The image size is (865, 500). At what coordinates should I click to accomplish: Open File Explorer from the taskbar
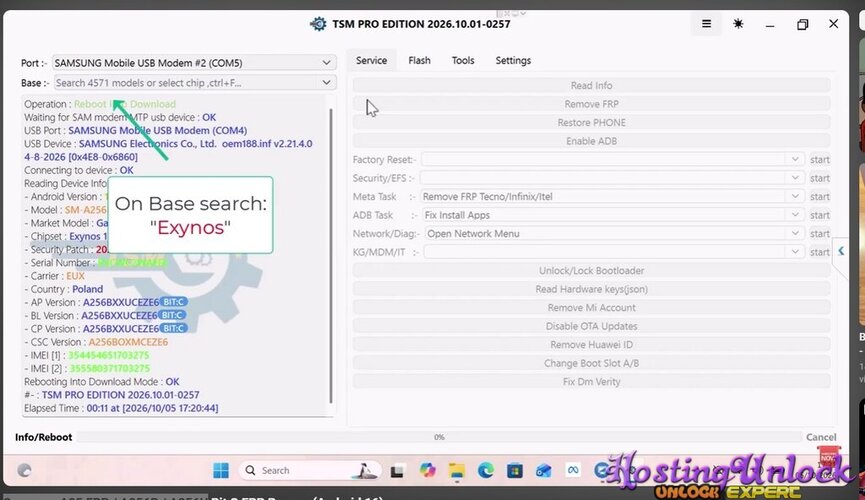click(456, 470)
